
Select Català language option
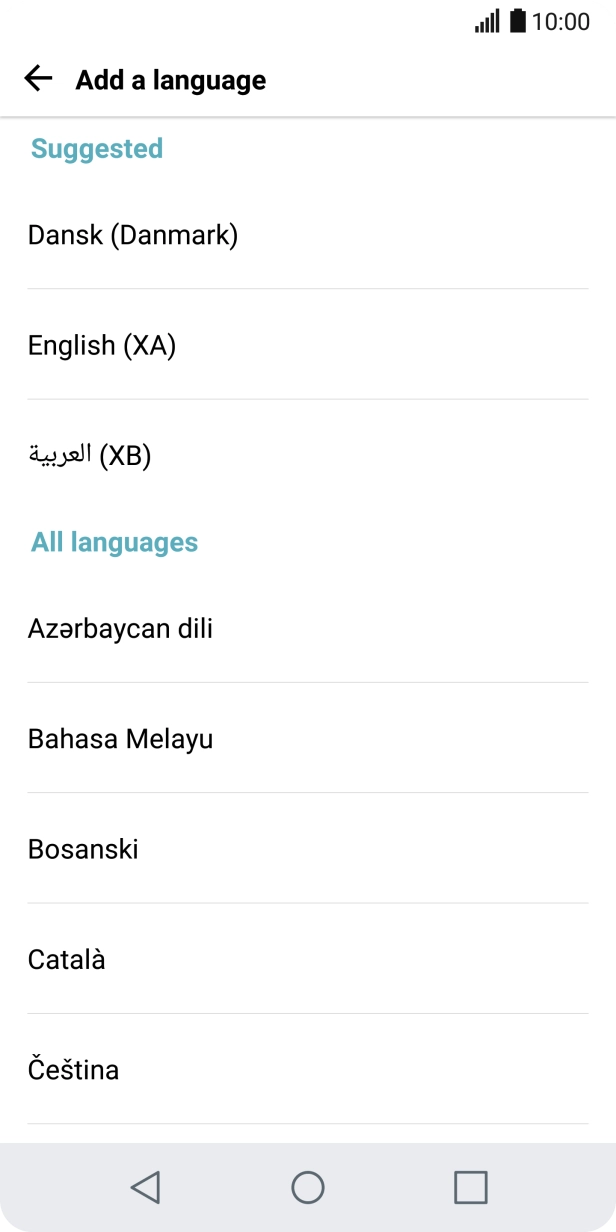click(66, 959)
